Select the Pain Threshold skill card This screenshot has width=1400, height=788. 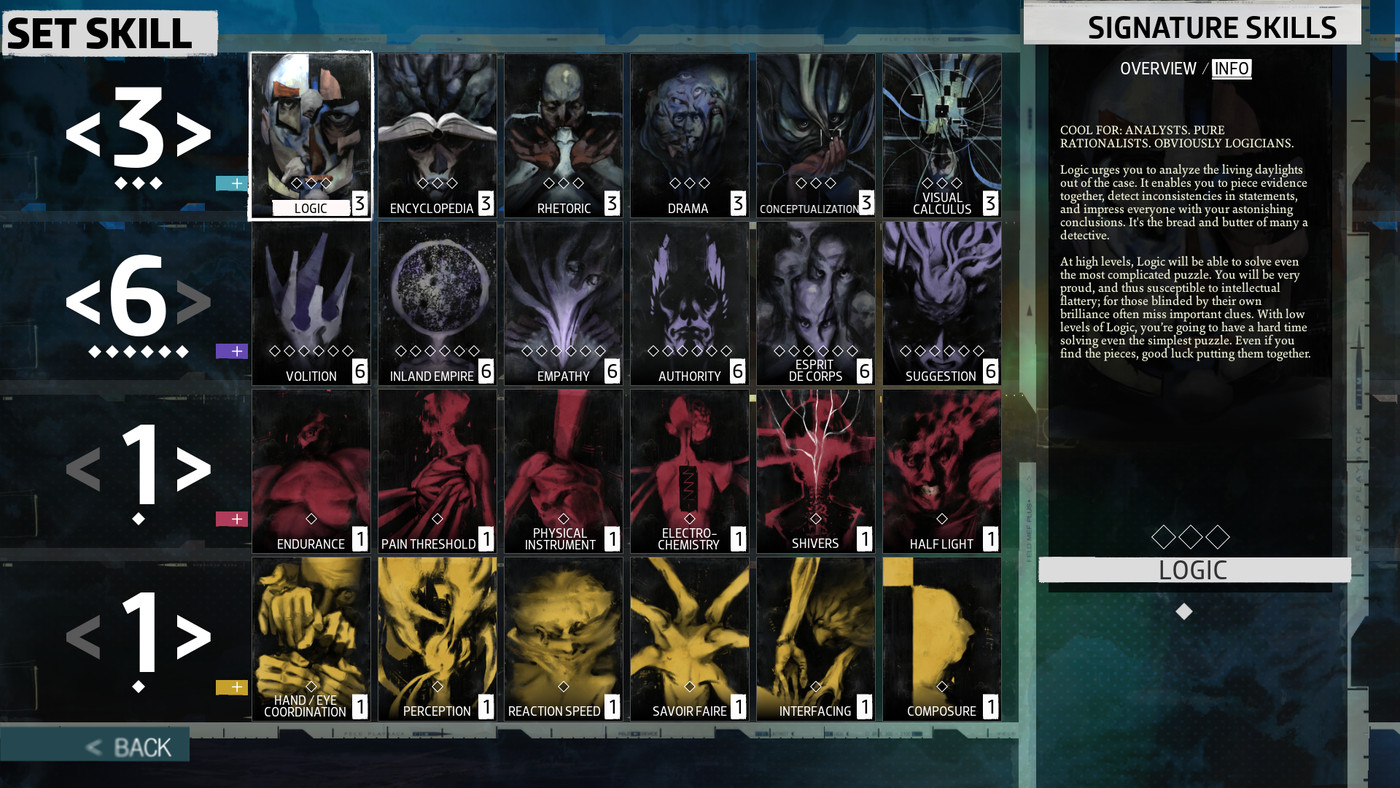437,472
